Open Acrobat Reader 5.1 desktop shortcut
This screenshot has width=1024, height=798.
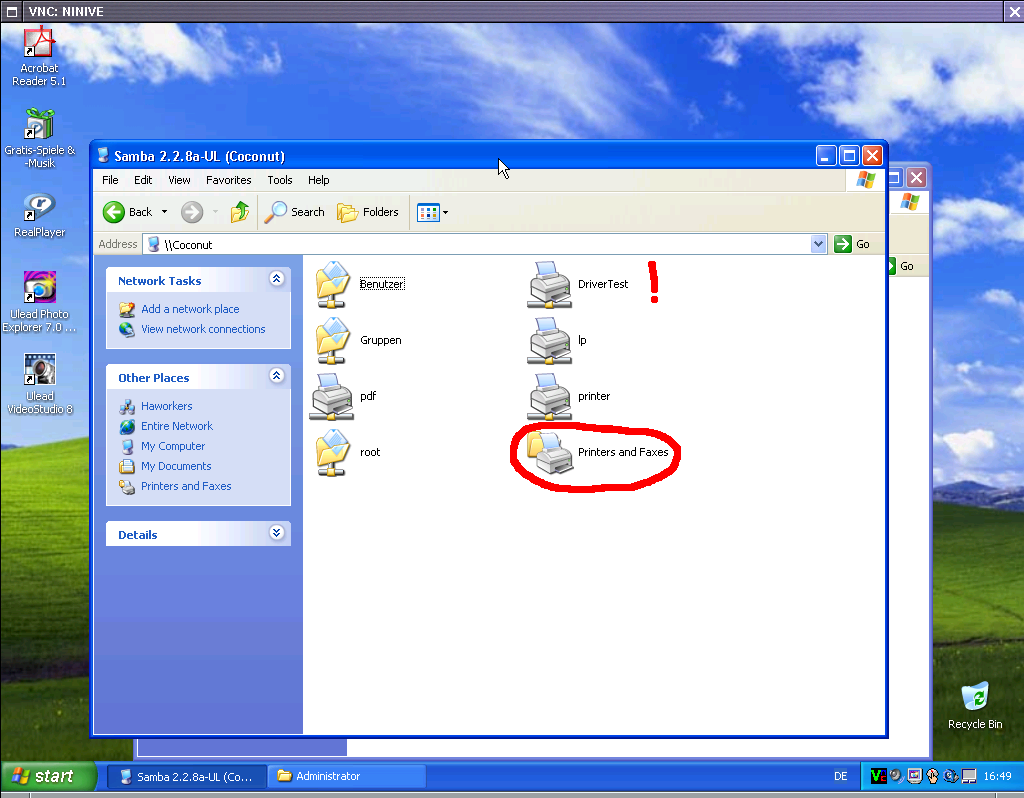[39, 47]
